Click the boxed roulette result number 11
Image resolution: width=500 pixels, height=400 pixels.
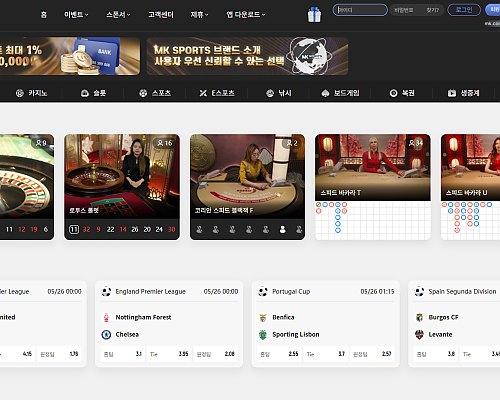click(74, 229)
